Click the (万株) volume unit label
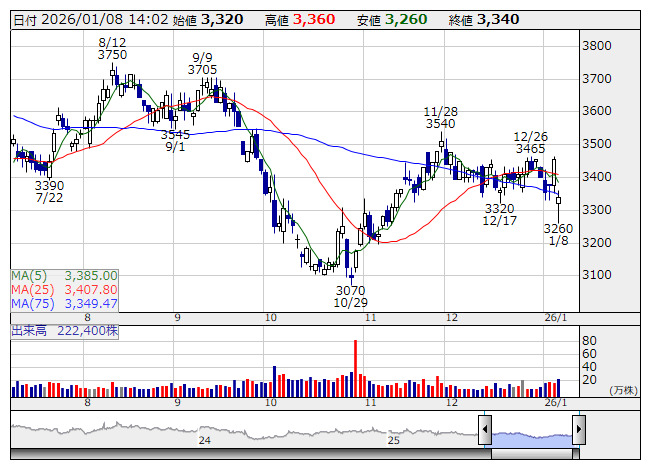653x470 pixels. [x=623, y=390]
